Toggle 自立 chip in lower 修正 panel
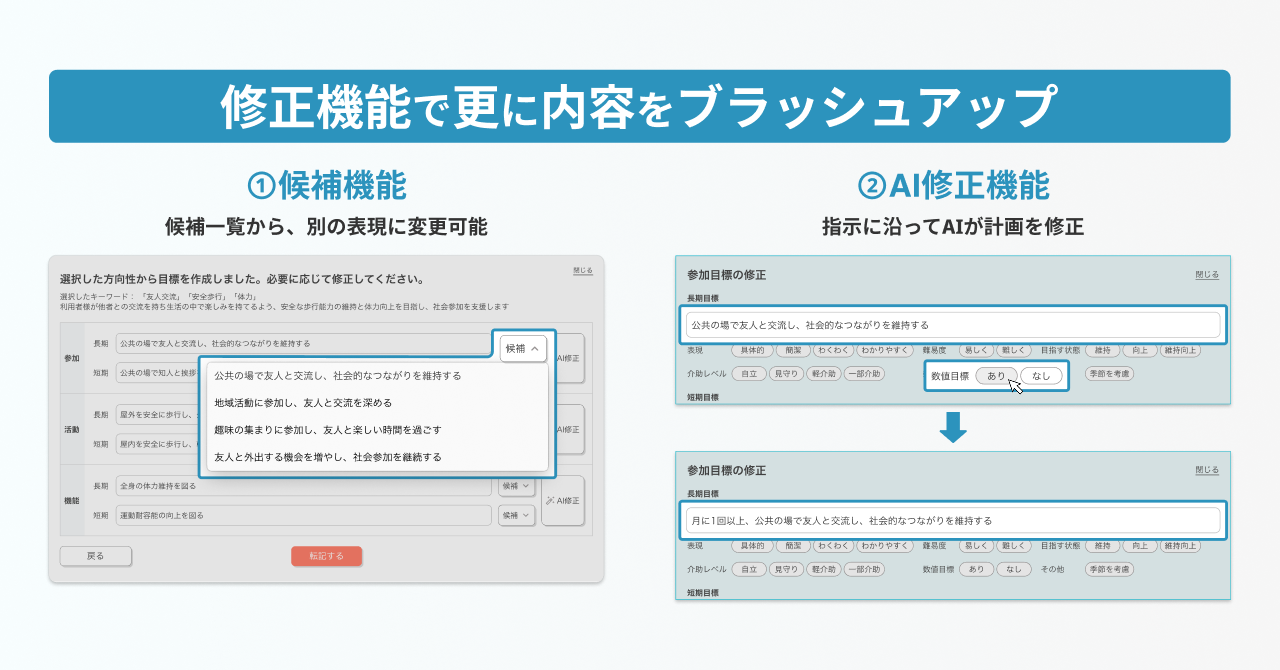This screenshot has height=670, width=1280. (749, 569)
